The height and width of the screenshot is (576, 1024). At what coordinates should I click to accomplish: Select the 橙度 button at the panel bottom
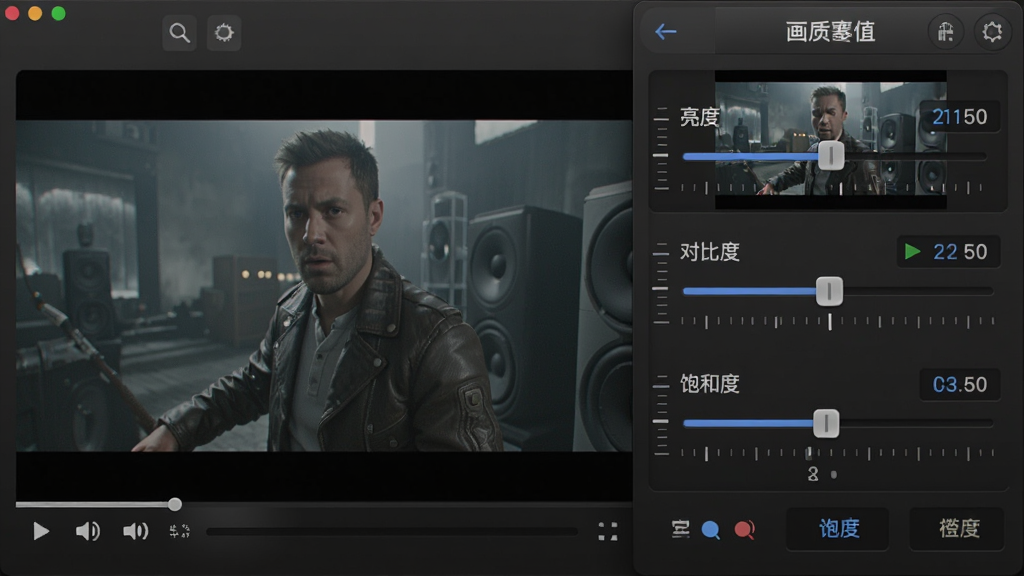click(957, 528)
